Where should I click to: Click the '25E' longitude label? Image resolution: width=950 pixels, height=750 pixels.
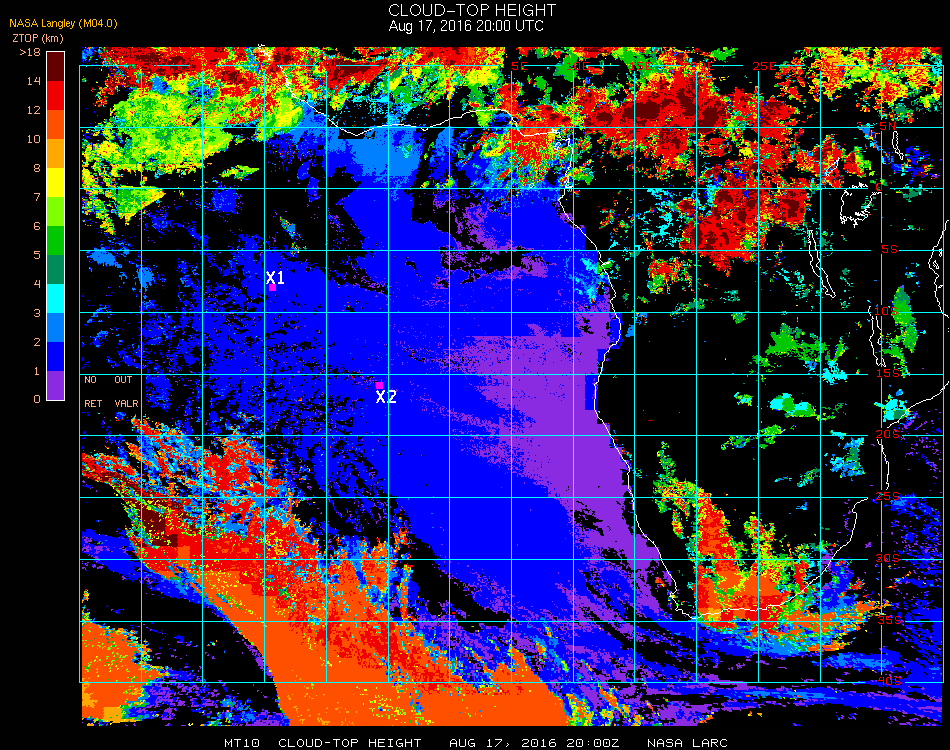point(764,66)
